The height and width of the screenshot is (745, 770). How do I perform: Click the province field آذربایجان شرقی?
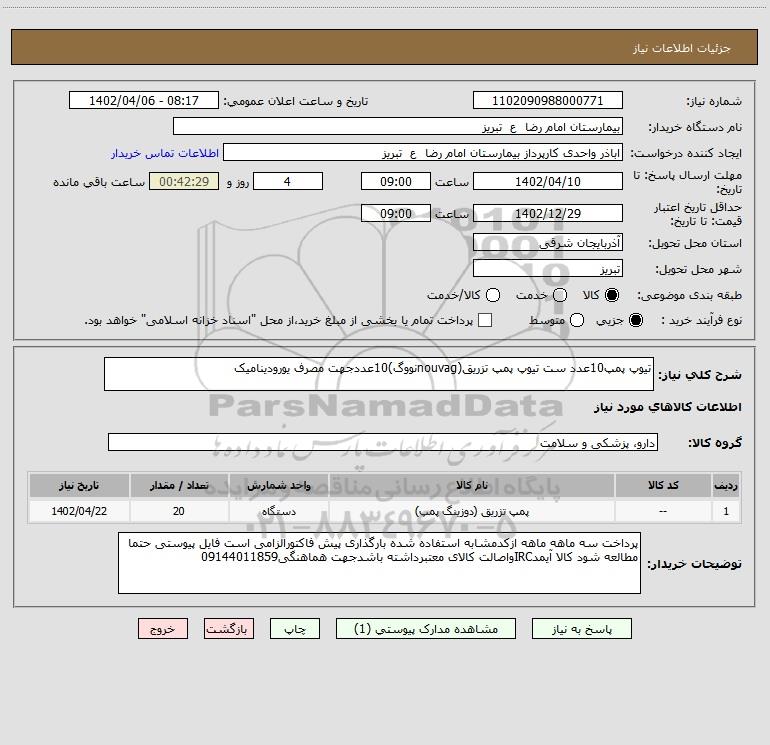coord(548,243)
